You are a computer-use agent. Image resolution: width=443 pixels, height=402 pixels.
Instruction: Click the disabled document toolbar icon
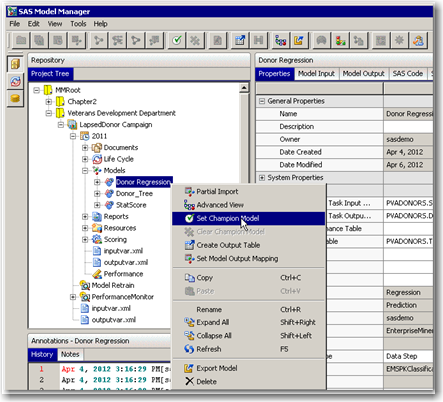(x=218, y=41)
